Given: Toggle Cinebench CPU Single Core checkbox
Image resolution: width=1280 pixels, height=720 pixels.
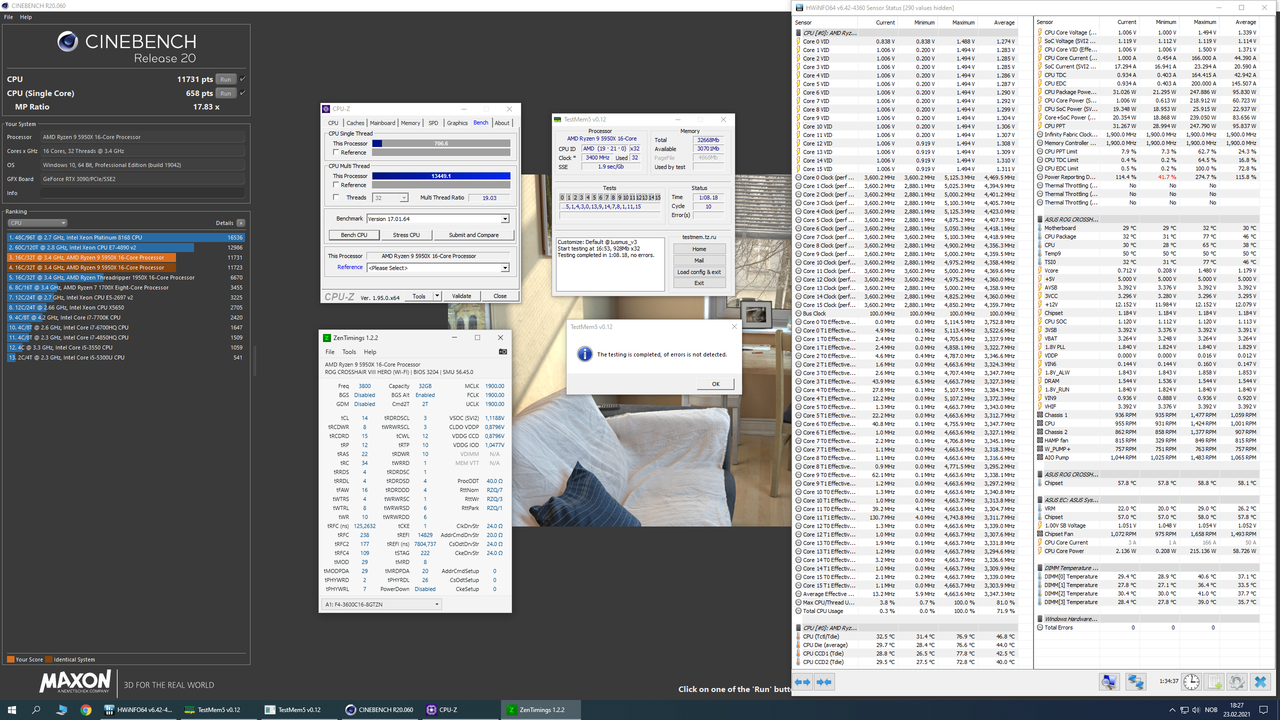Looking at the screenshot, I should pyautogui.click(x=242, y=93).
